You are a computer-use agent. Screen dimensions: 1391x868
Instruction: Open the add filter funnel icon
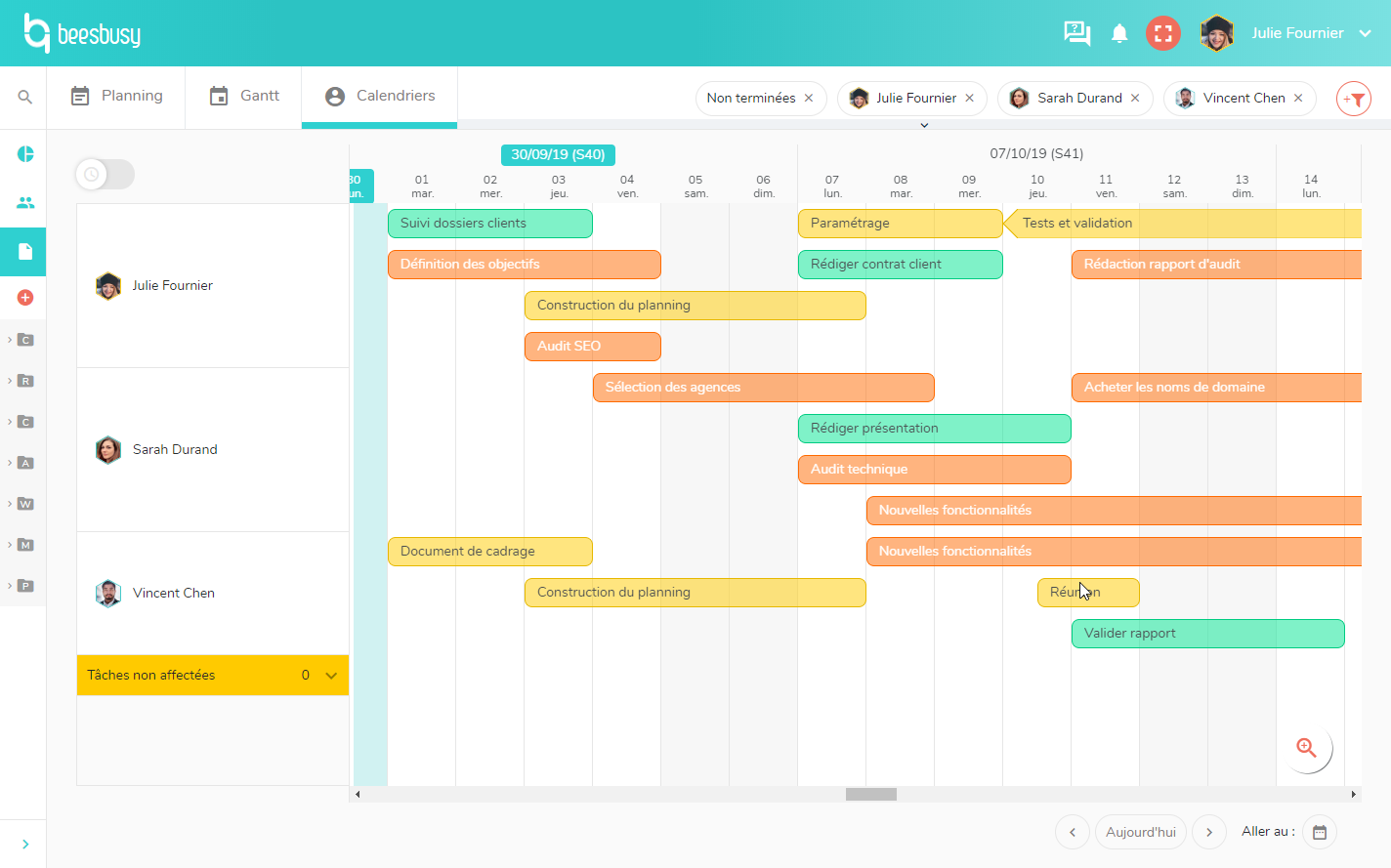click(x=1354, y=99)
